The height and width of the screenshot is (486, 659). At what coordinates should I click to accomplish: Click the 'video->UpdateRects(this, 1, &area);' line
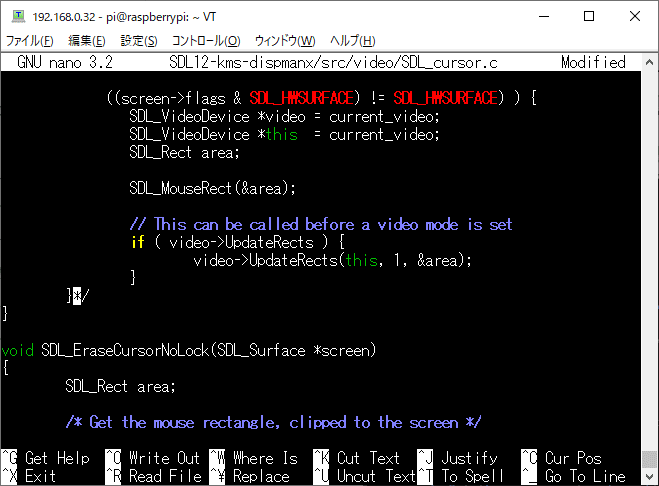pos(332,260)
